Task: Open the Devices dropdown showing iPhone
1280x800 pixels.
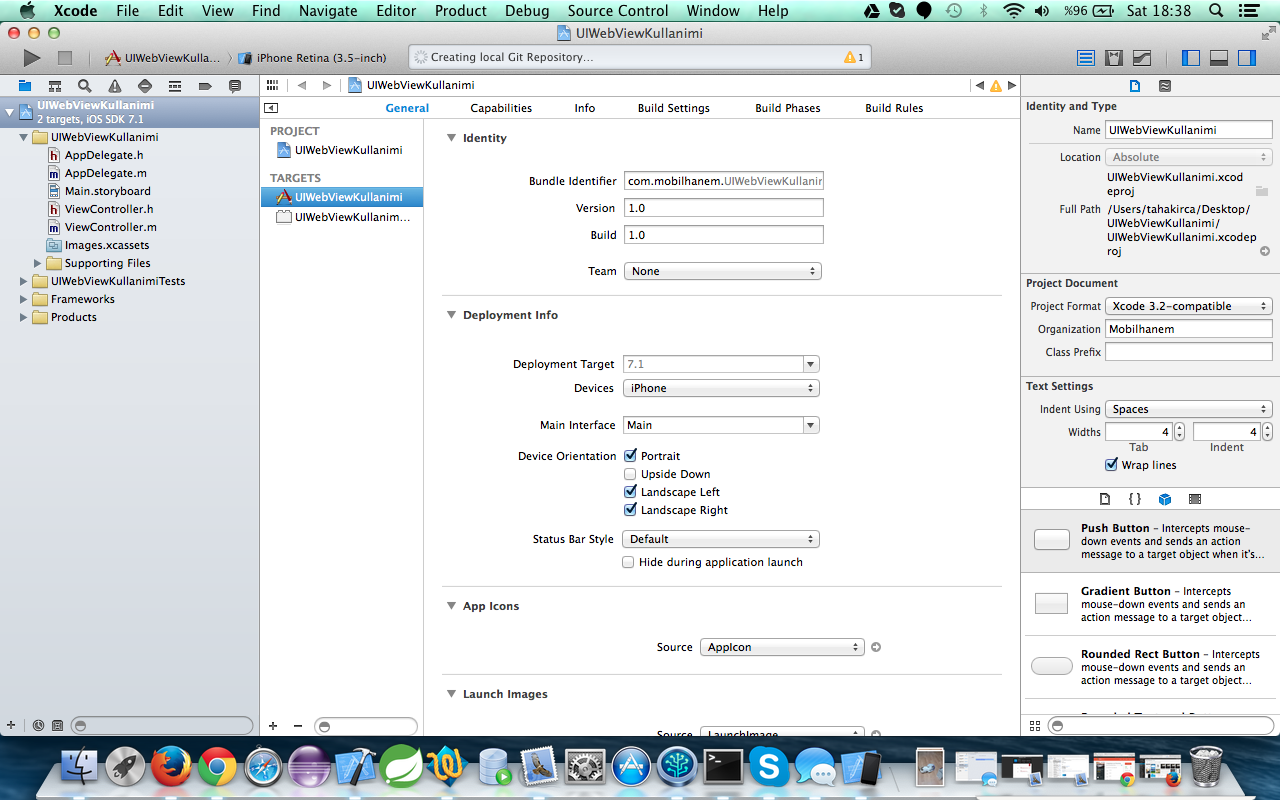Action: click(721, 388)
